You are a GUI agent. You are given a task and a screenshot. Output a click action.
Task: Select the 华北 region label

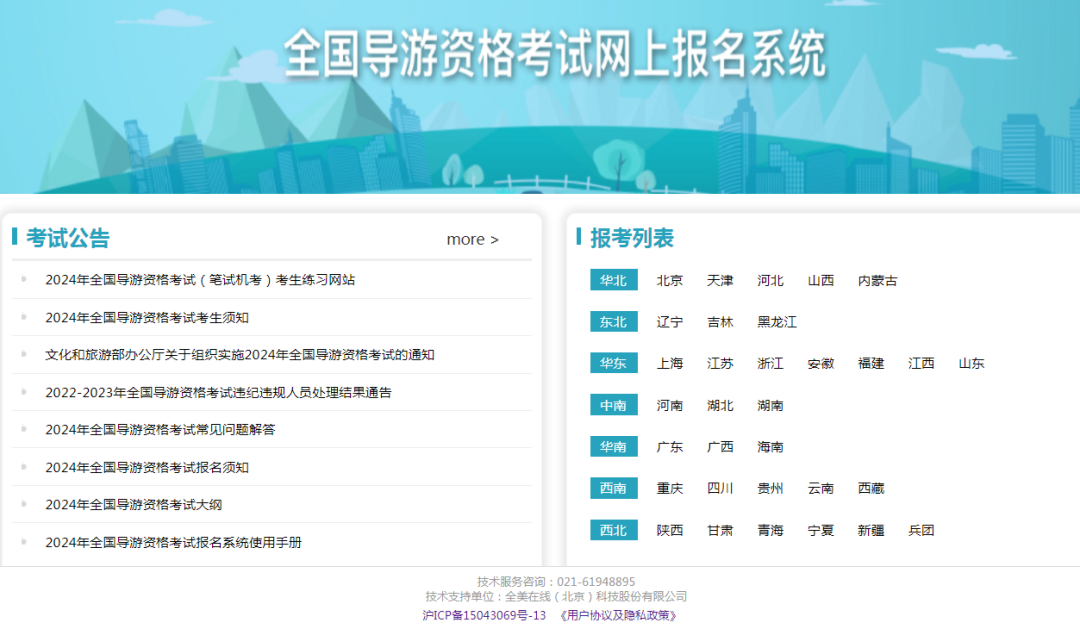[613, 280]
